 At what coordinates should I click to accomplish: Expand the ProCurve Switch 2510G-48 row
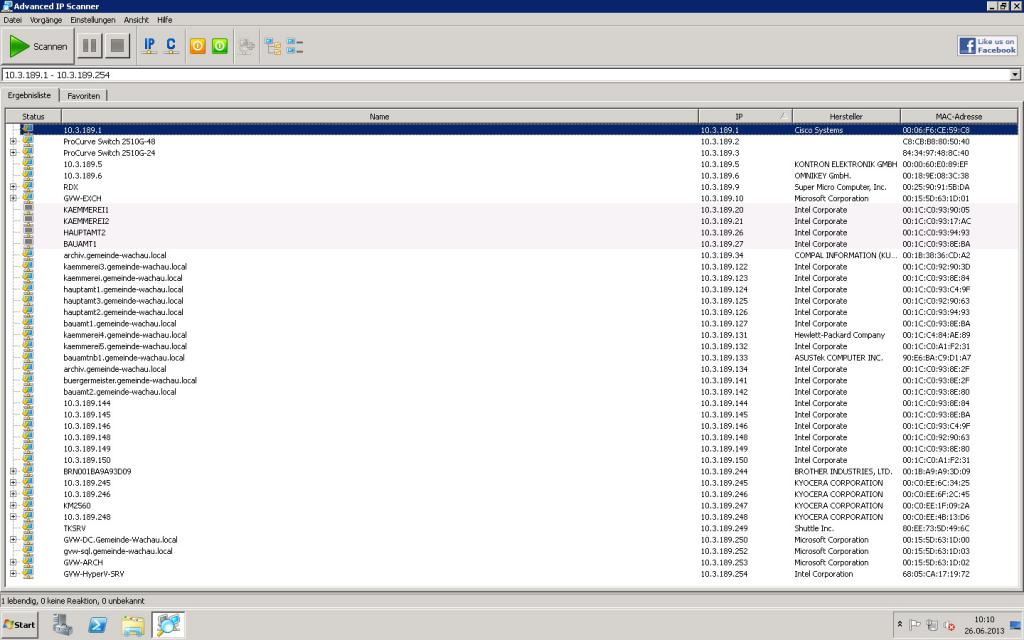point(13,141)
